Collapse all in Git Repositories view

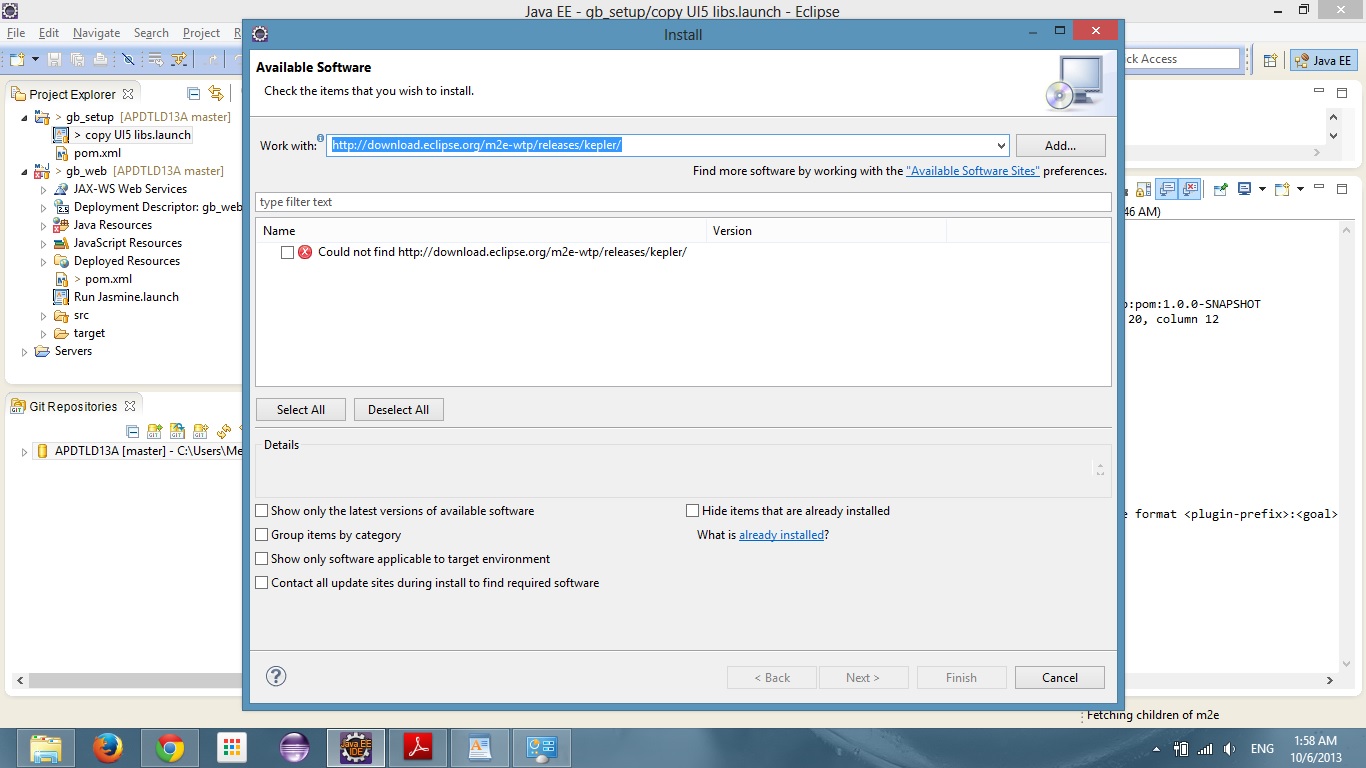coord(132,432)
